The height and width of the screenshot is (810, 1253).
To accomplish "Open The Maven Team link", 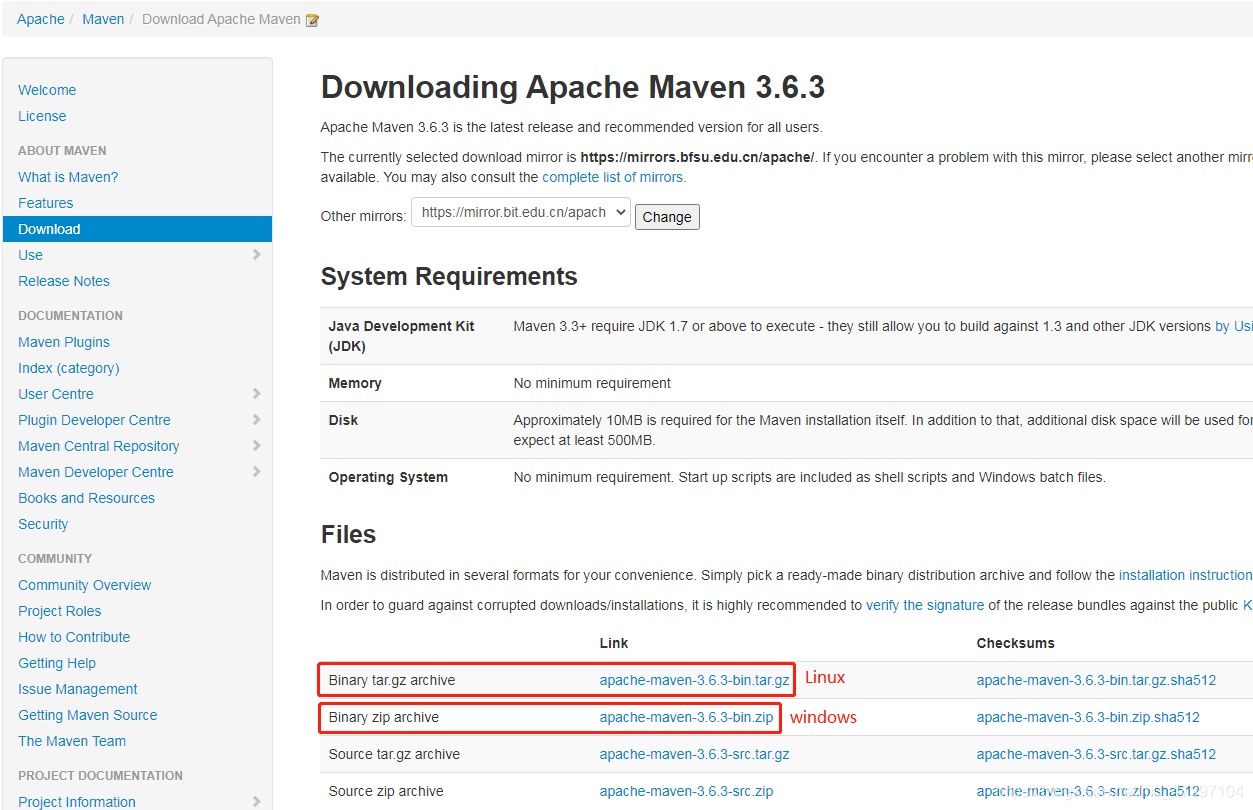I will (72, 741).
